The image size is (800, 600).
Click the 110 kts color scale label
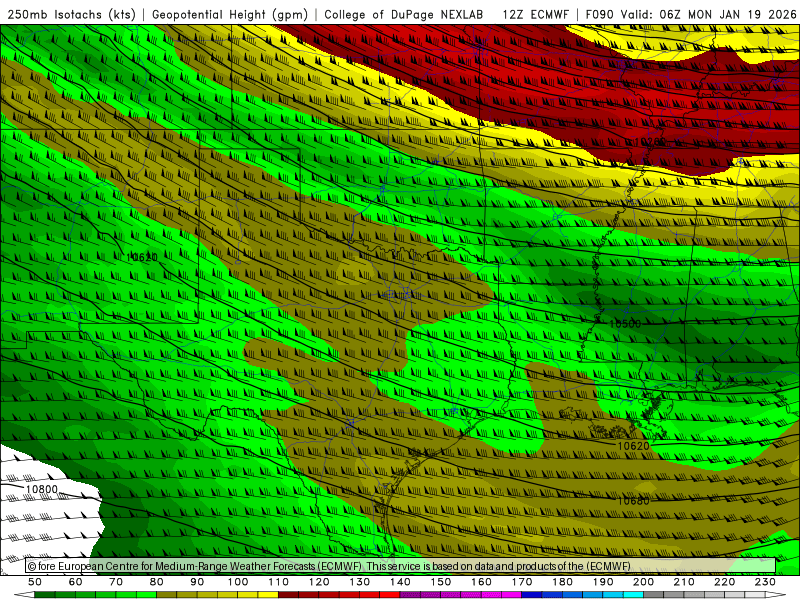pyautogui.click(x=279, y=582)
